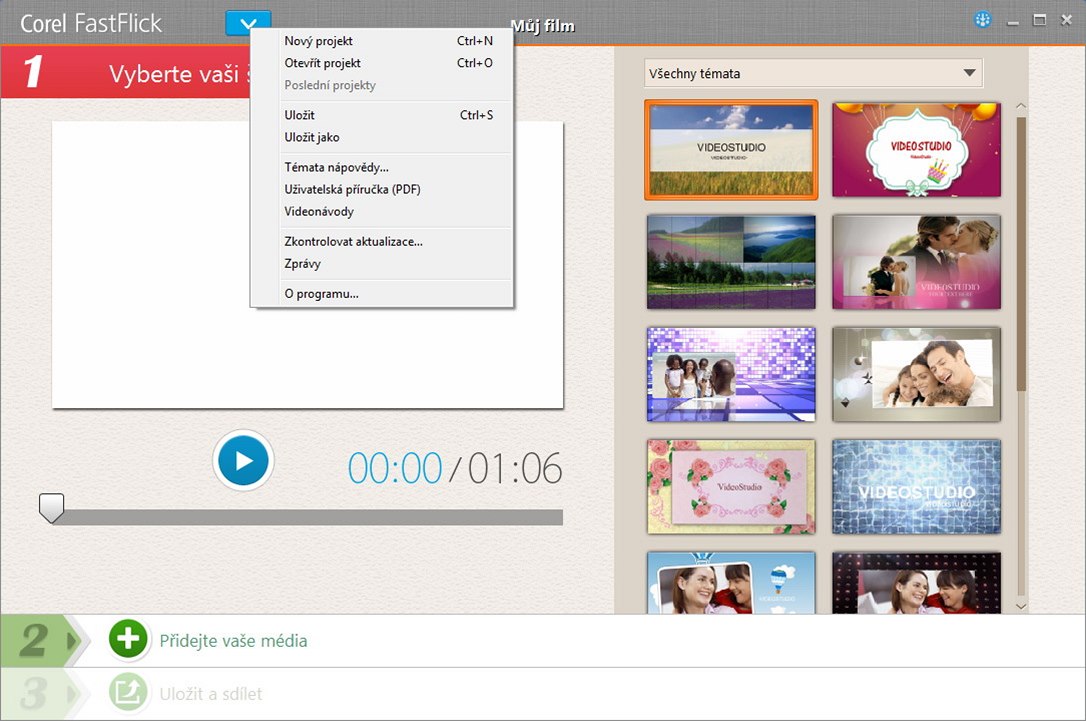
Task: Collapse the blue menu dropdown arrow button
Action: pos(248,23)
